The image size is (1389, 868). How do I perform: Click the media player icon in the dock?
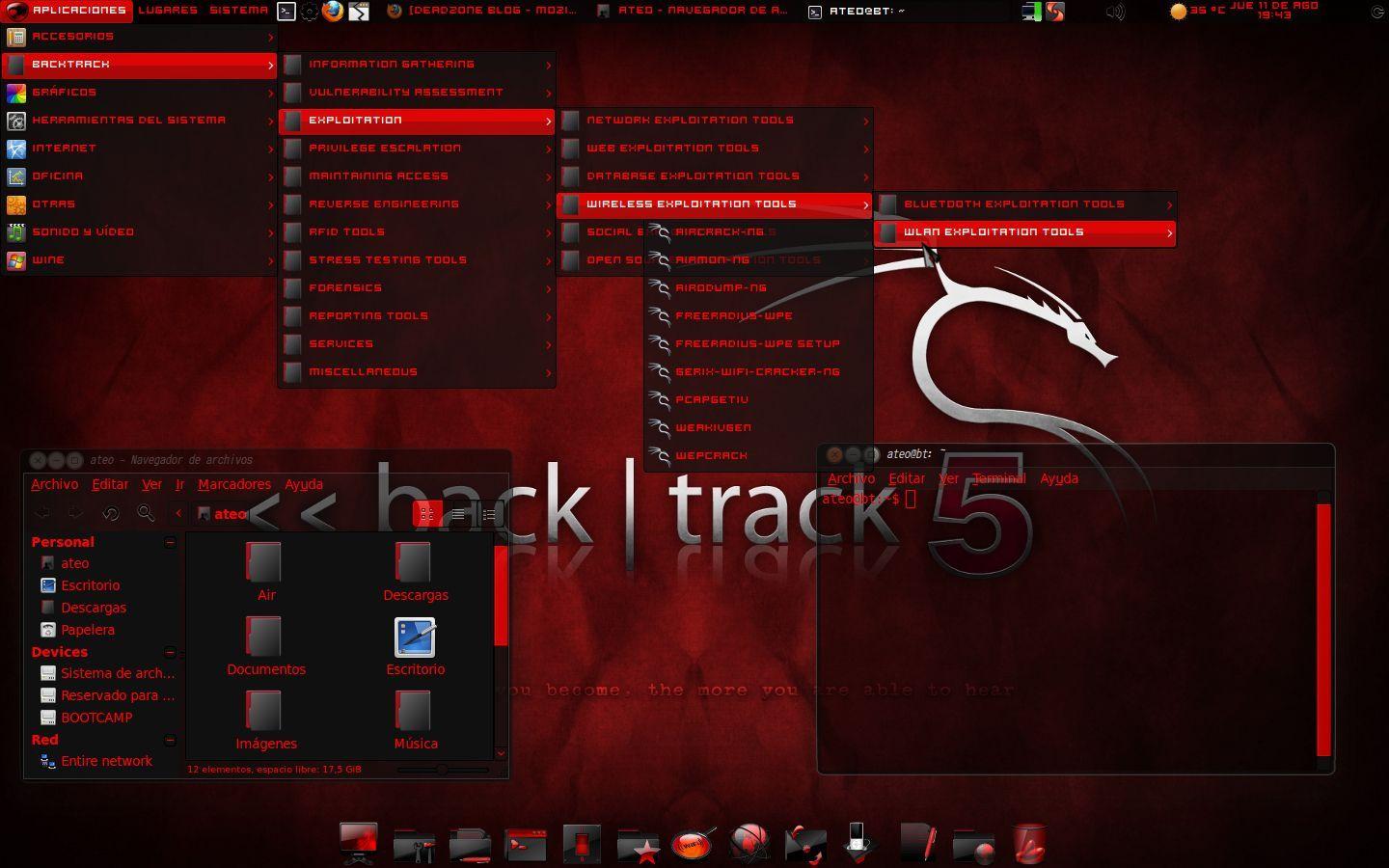pyautogui.click(x=858, y=844)
